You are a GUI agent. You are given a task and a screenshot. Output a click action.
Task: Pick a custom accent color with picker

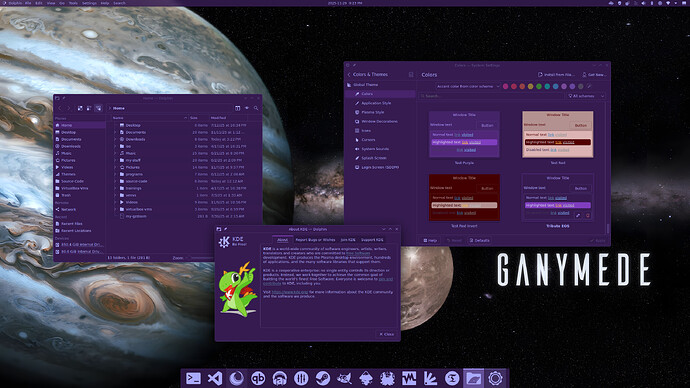pos(589,86)
